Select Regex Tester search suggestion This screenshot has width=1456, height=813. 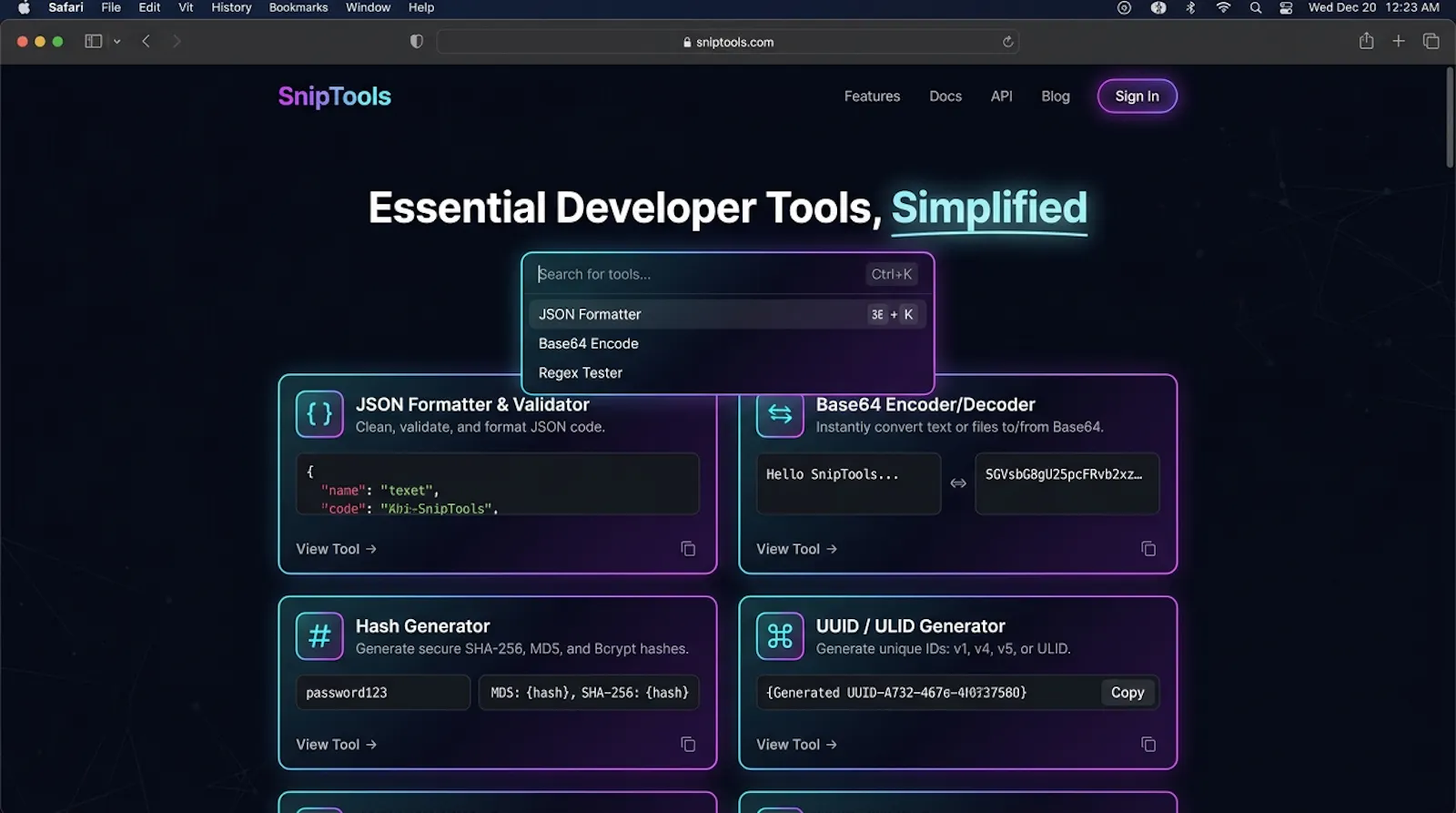[x=727, y=372]
